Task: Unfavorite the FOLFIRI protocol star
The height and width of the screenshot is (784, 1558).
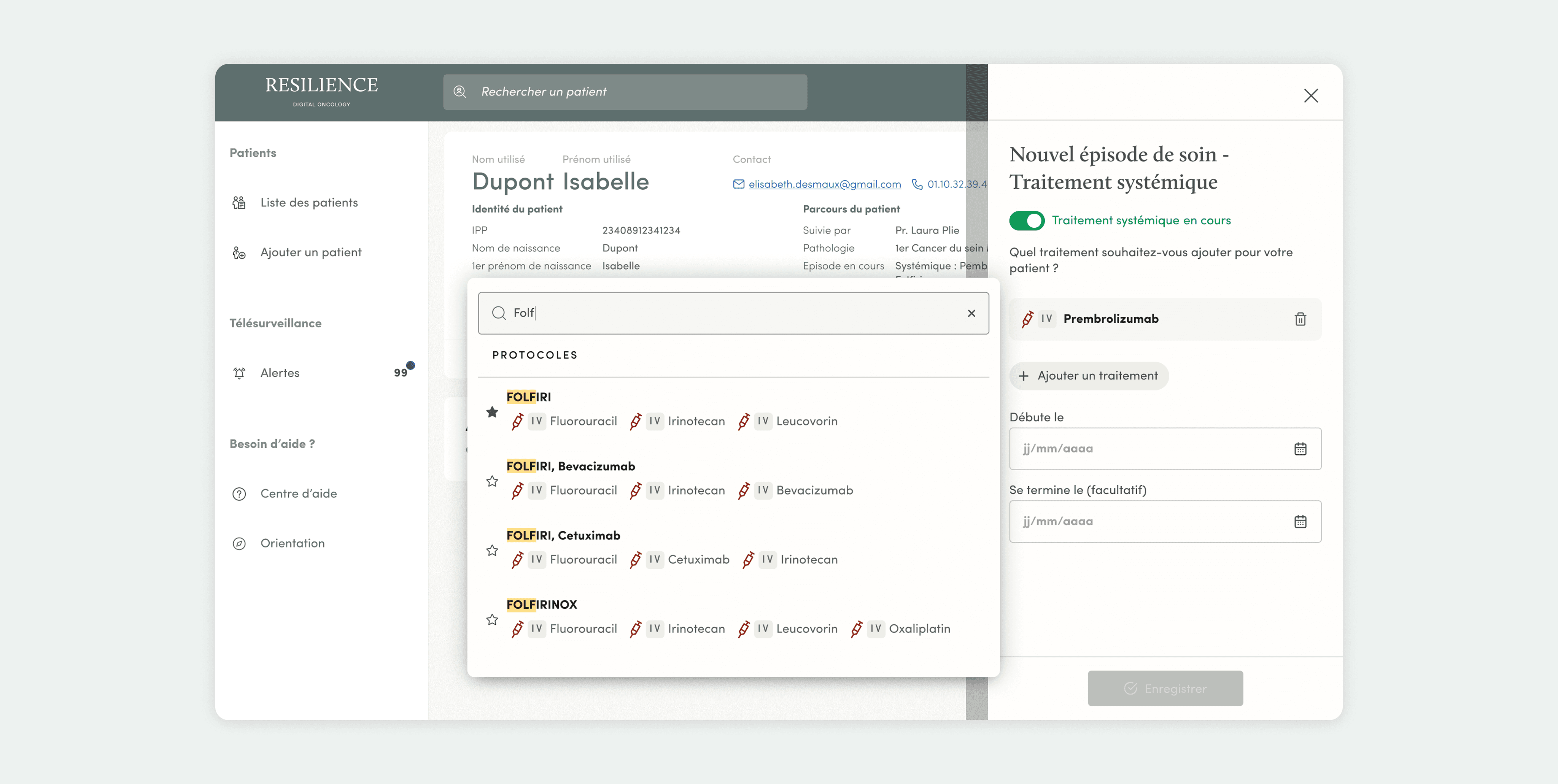Action: pos(492,412)
